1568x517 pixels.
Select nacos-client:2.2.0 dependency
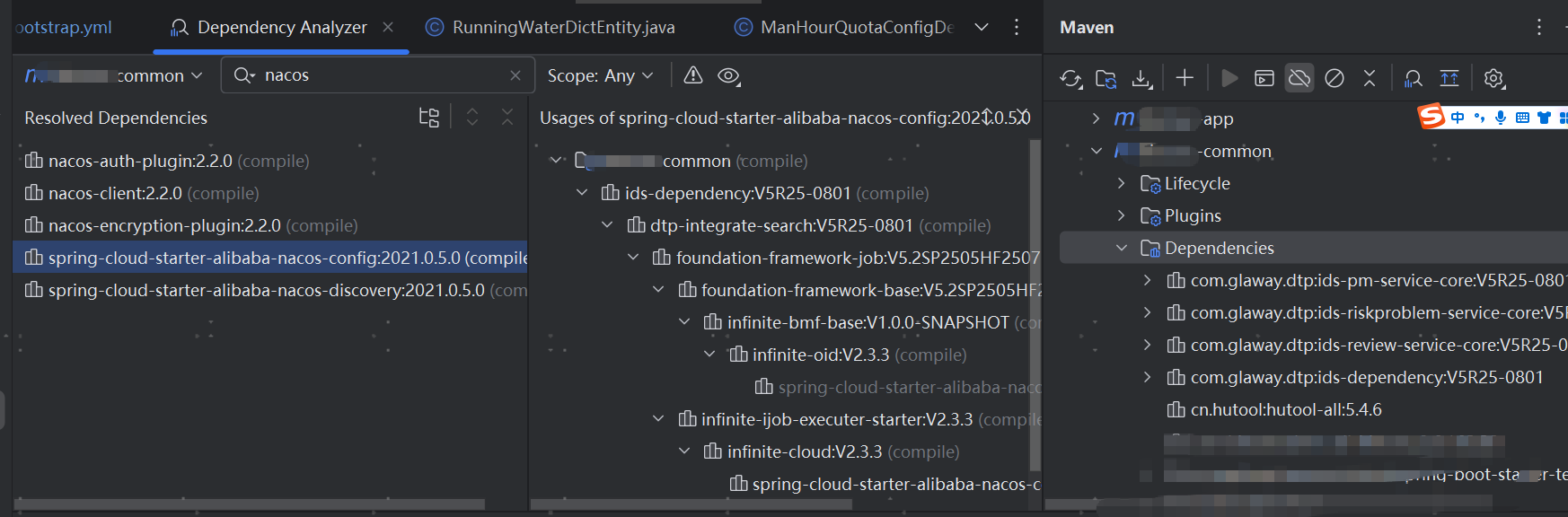269,193
